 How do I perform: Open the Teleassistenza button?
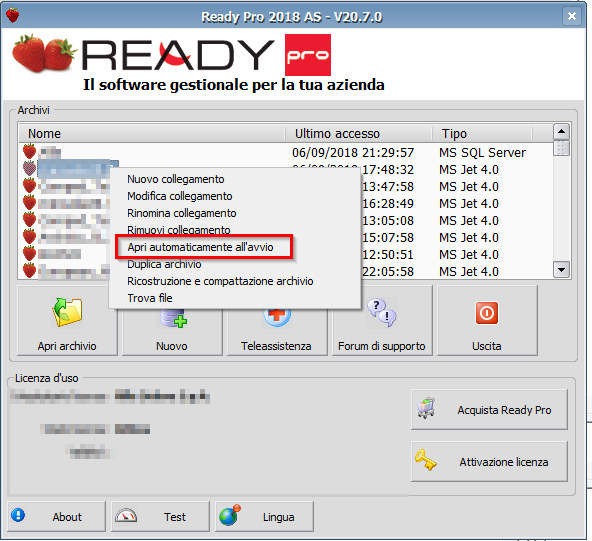pos(277,332)
